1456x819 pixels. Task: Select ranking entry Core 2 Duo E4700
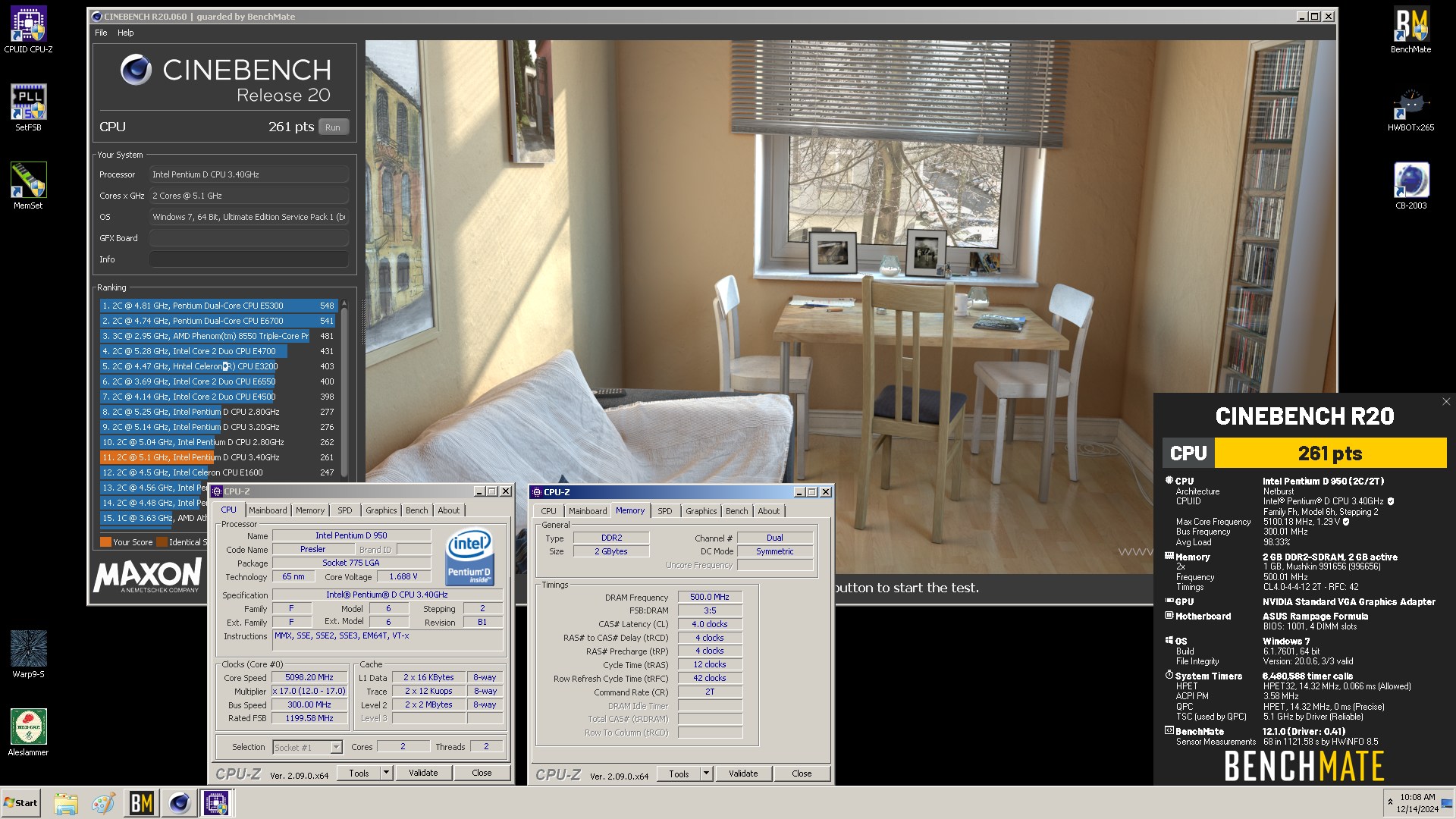click(218, 351)
